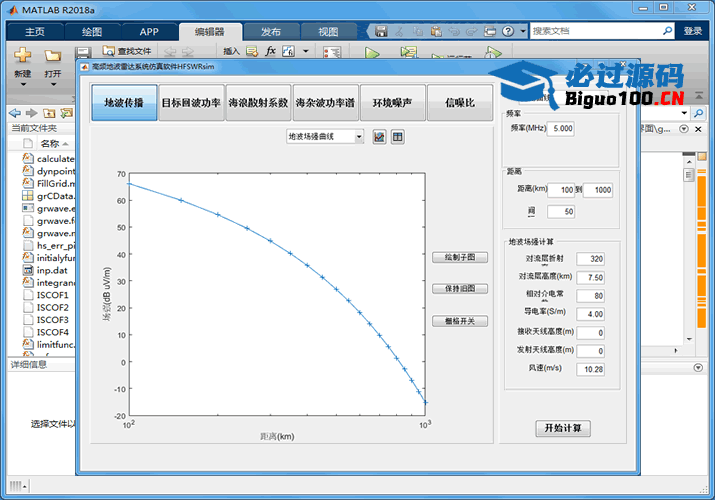Click the switch windows icon
The height and width of the screenshot is (500, 715).
coord(490,31)
